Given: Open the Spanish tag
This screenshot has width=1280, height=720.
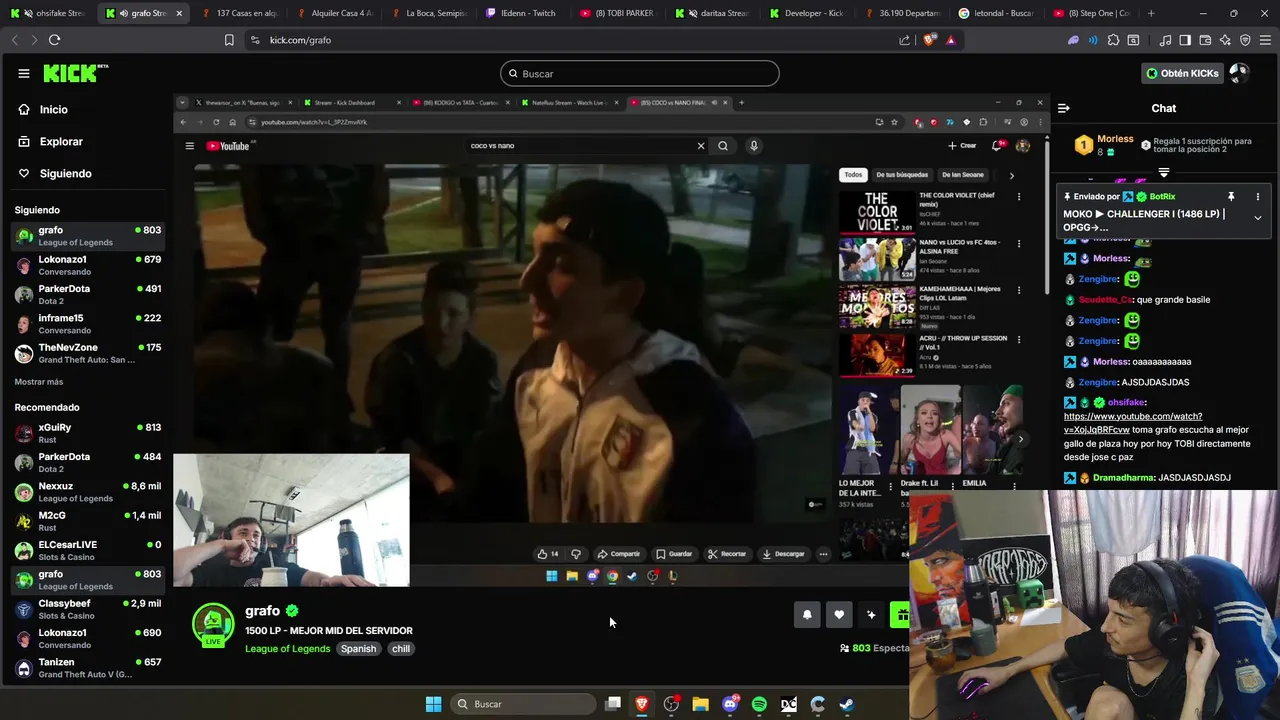Looking at the screenshot, I should [358, 648].
